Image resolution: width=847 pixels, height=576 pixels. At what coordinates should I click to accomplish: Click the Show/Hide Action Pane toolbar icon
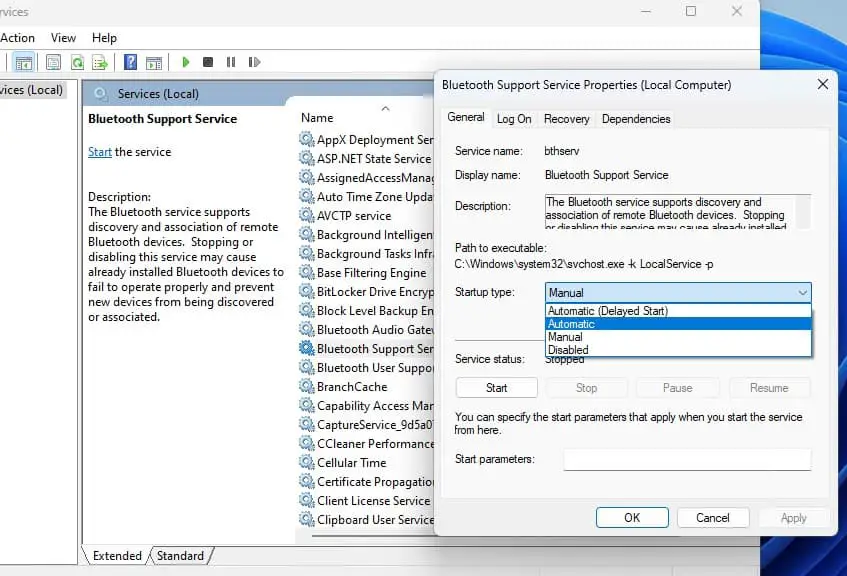[x=154, y=63]
